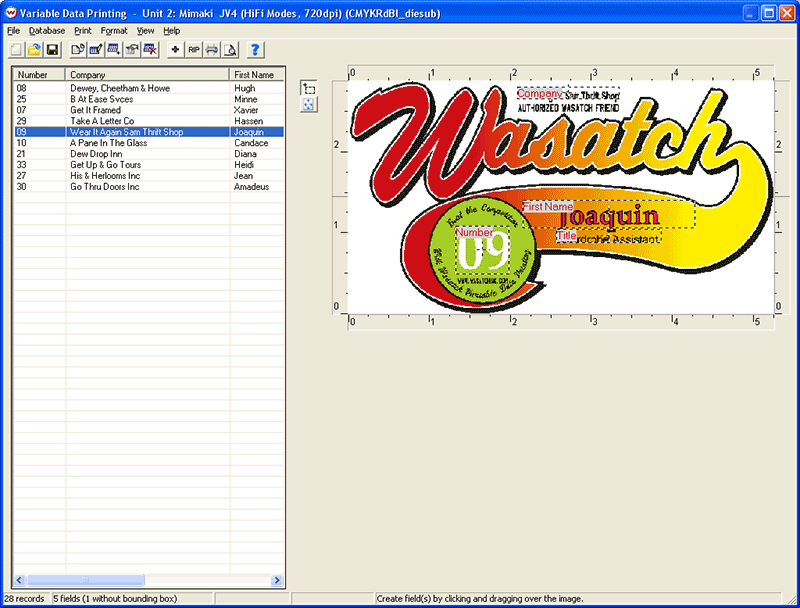Screen dimensions: 800x608
Task: Click the number cell '21'
Action: pyautogui.click(x=21, y=154)
